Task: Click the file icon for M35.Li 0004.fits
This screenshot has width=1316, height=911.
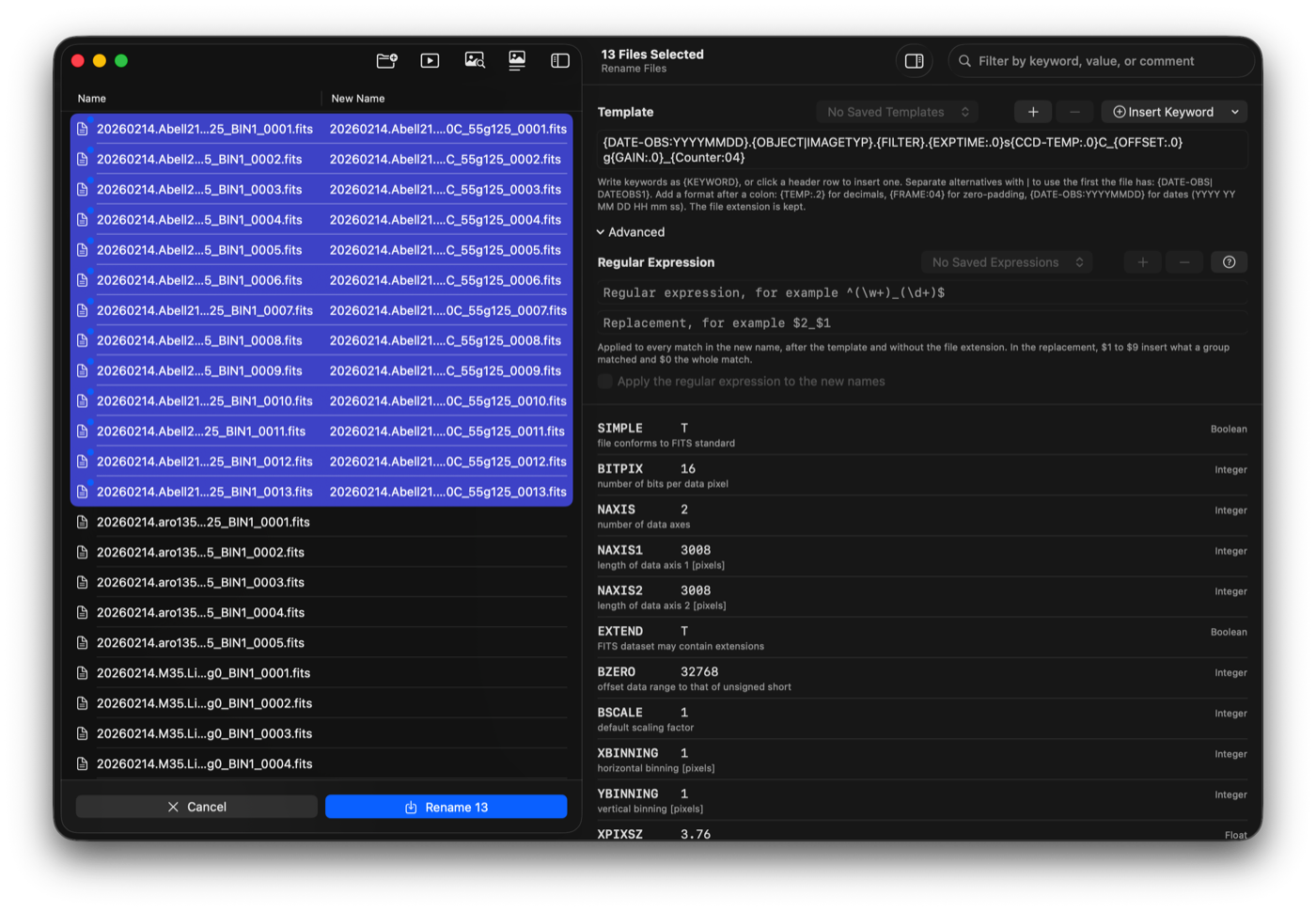Action: coord(83,763)
